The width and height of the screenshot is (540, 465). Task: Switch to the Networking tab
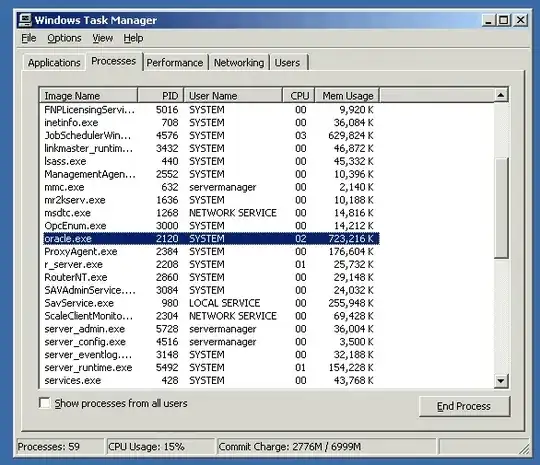[x=239, y=63]
